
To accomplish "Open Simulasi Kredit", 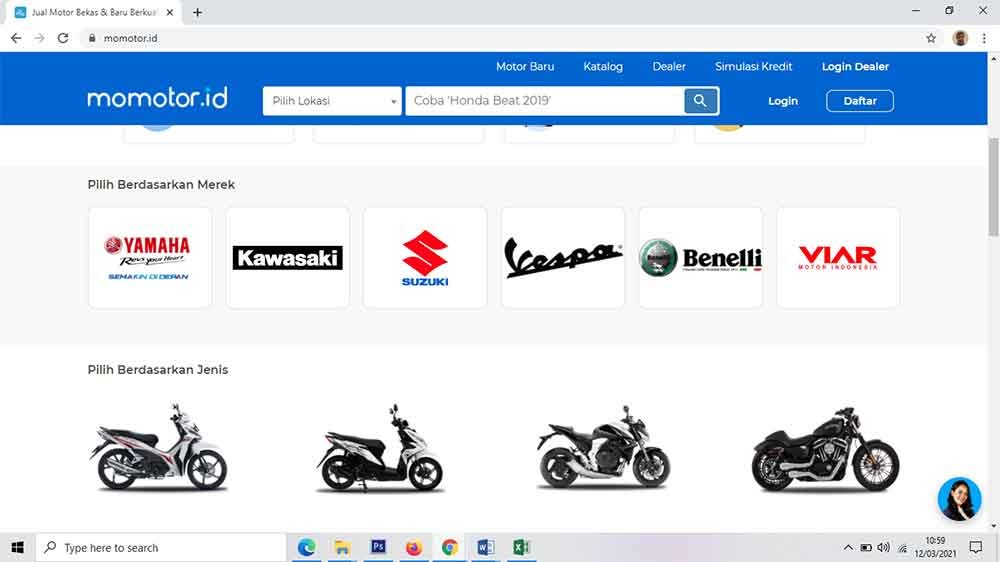I will click(753, 66).
